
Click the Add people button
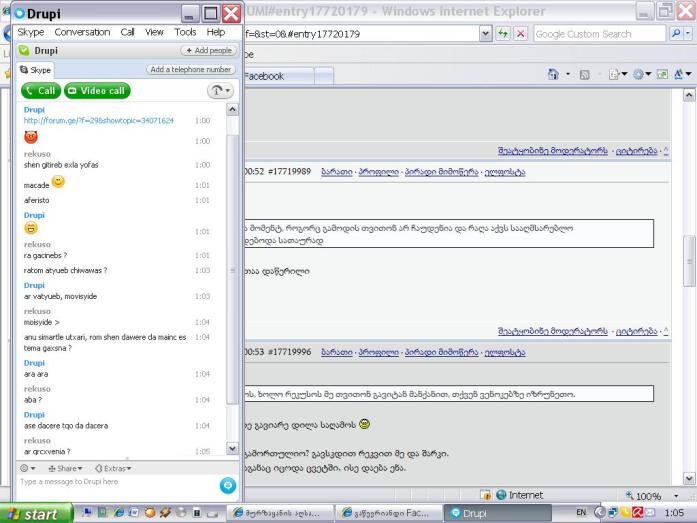(208, 50)
